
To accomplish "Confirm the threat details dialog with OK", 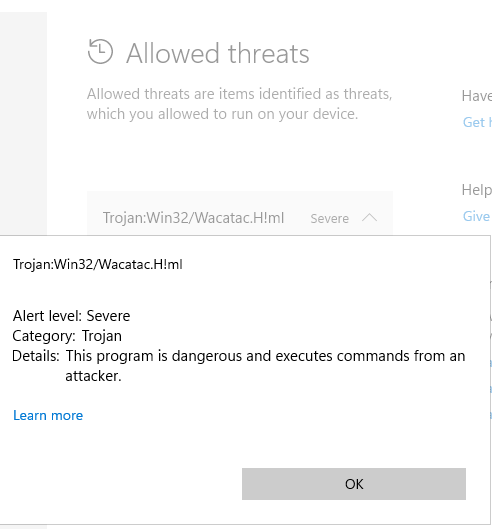I will pyautogui.click(x=354, y=484).
